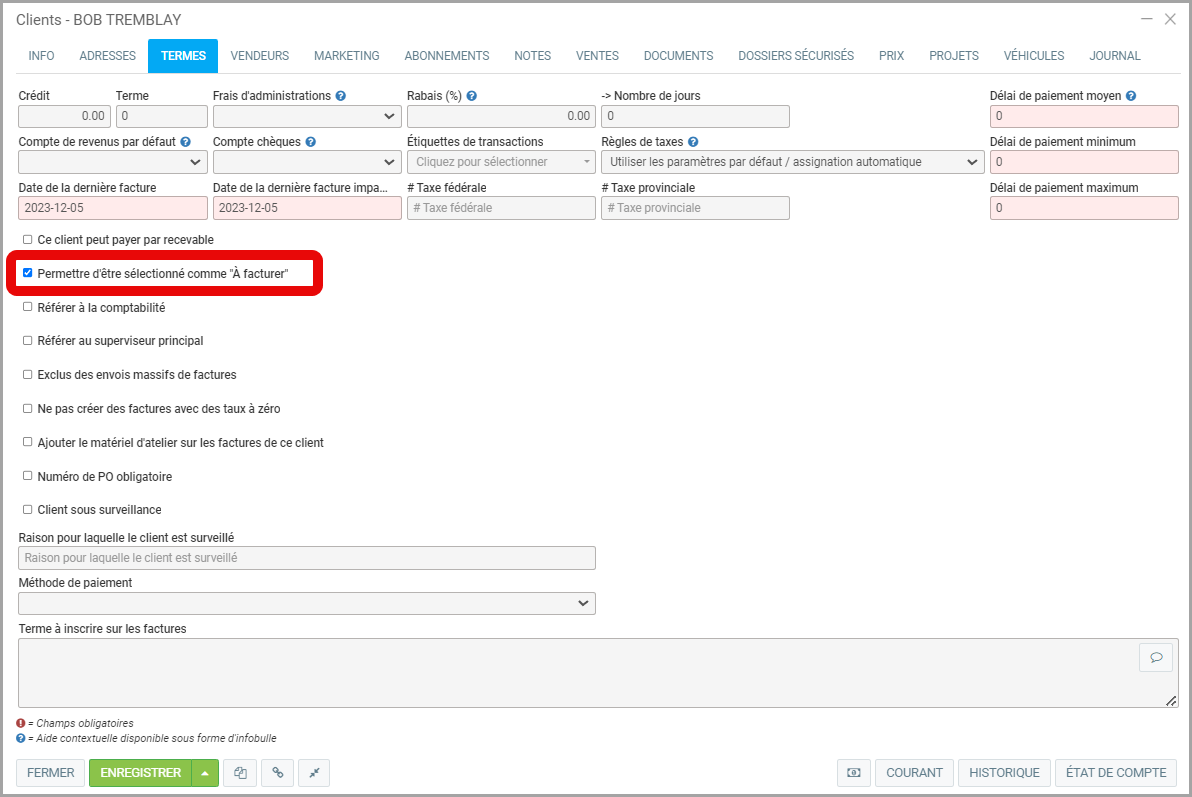The width and height of the screenshot is (1192, 797).
Task: Click help icon next to Frais d'administrations
Action: pyautogui.click(x=341, y=96)
